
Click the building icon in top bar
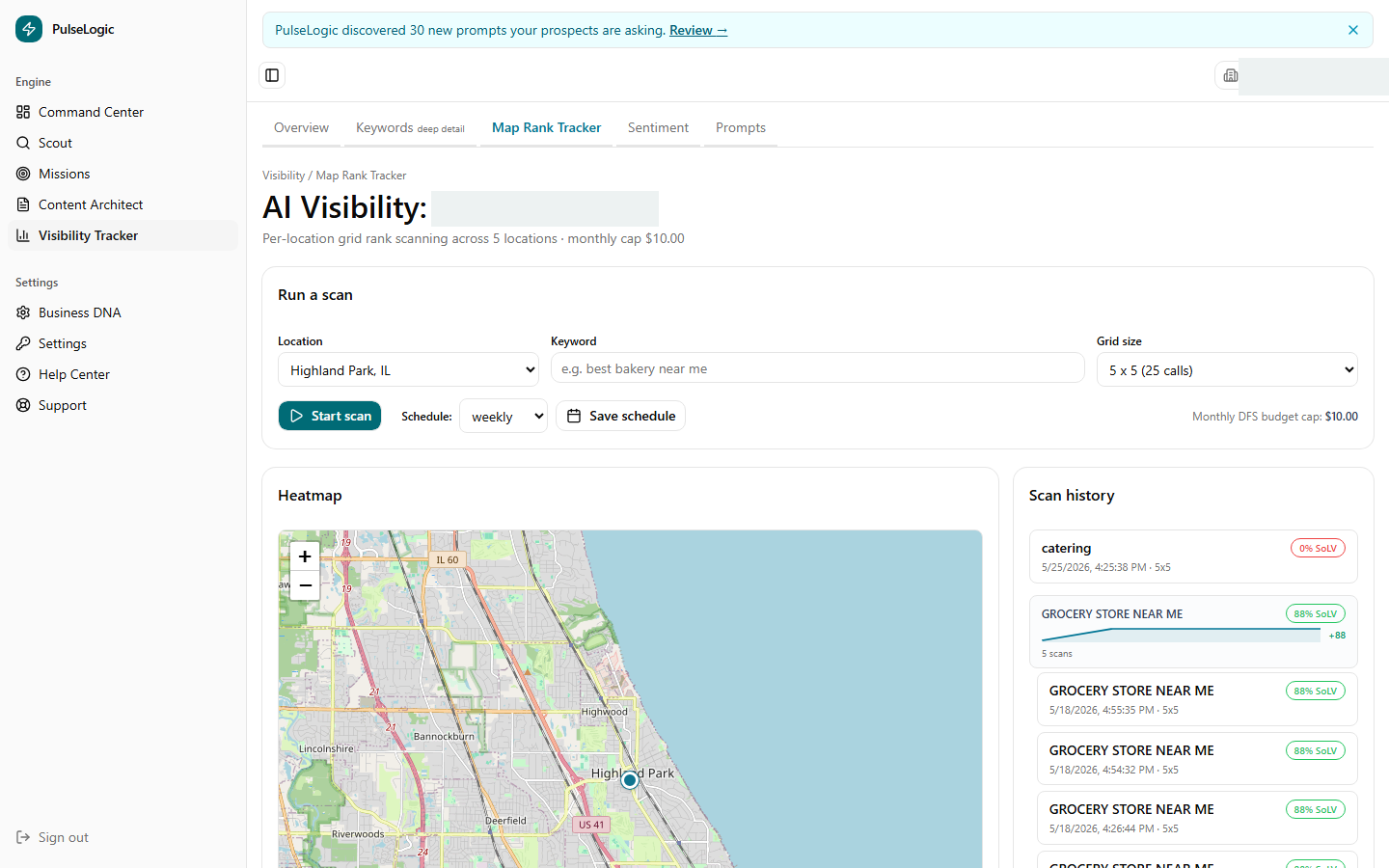click(1230, 75)
